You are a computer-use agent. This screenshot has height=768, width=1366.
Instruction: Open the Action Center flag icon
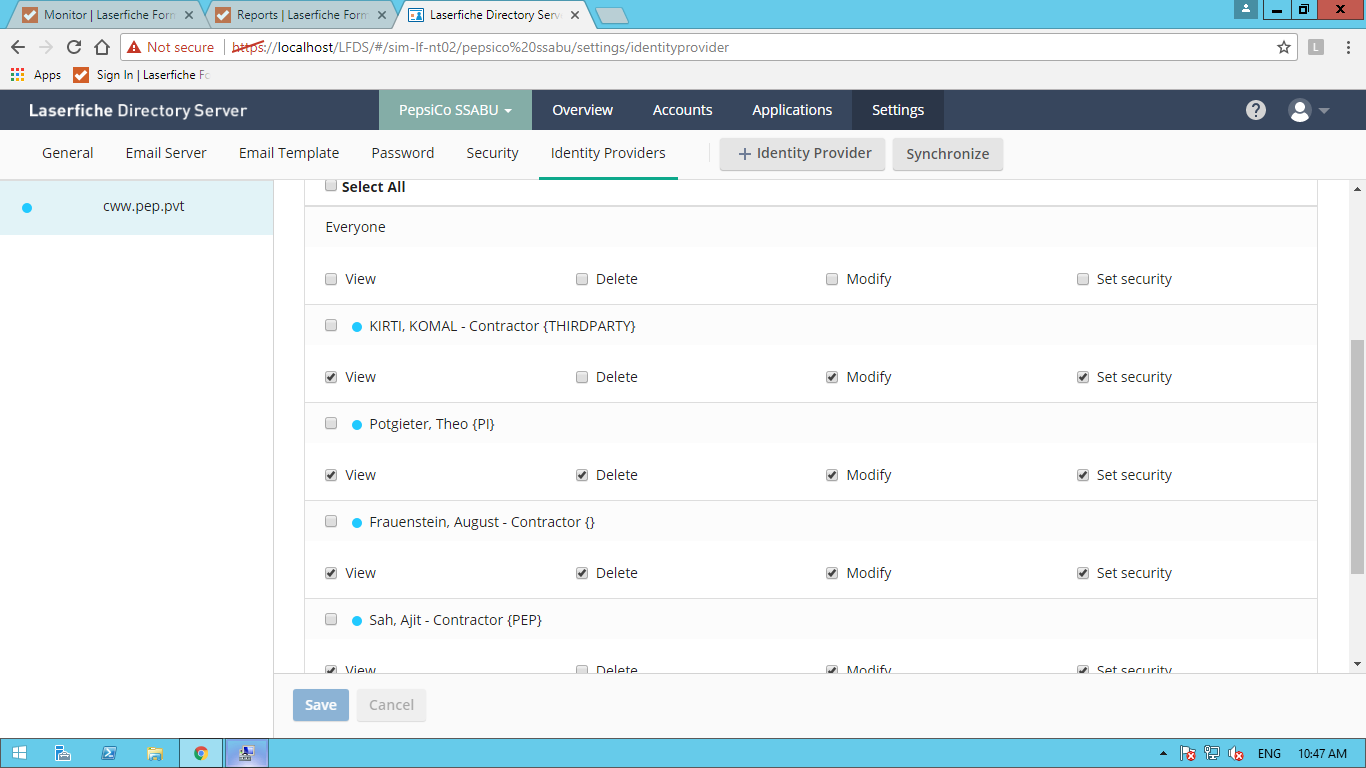(1188, 754)
